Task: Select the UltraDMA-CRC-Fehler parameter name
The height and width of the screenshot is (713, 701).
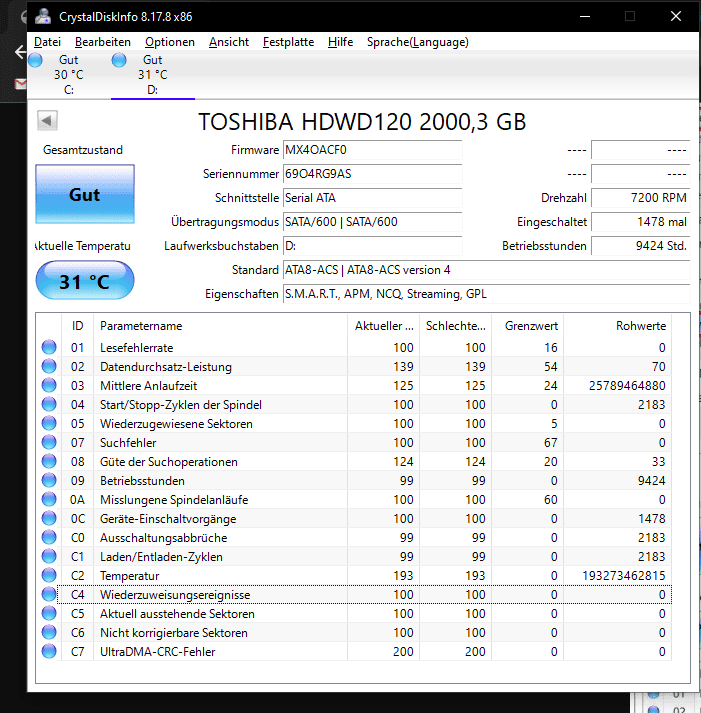Action: coord(157,652)
